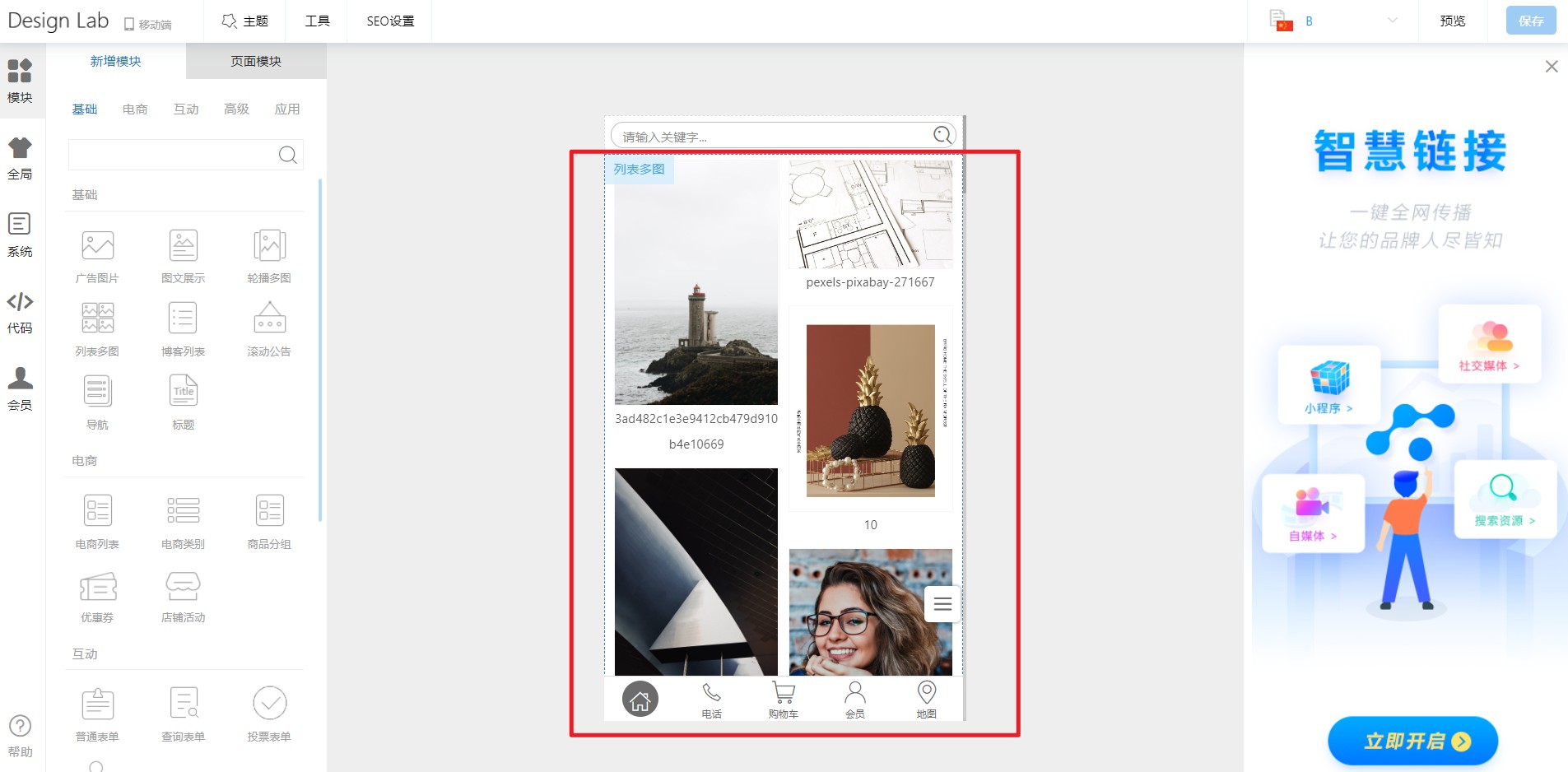Click the Design Lab logo

[58, 21]
